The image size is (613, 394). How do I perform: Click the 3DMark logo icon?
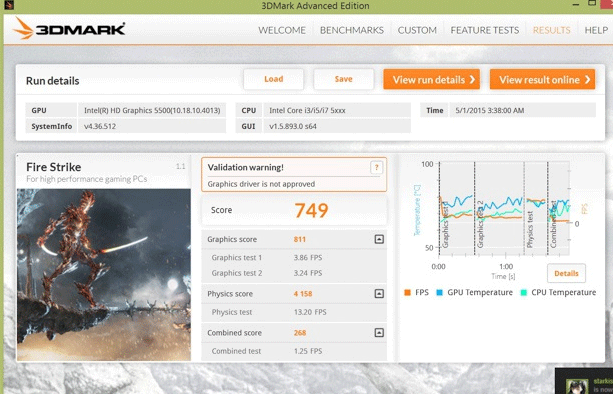click(23, 28)
